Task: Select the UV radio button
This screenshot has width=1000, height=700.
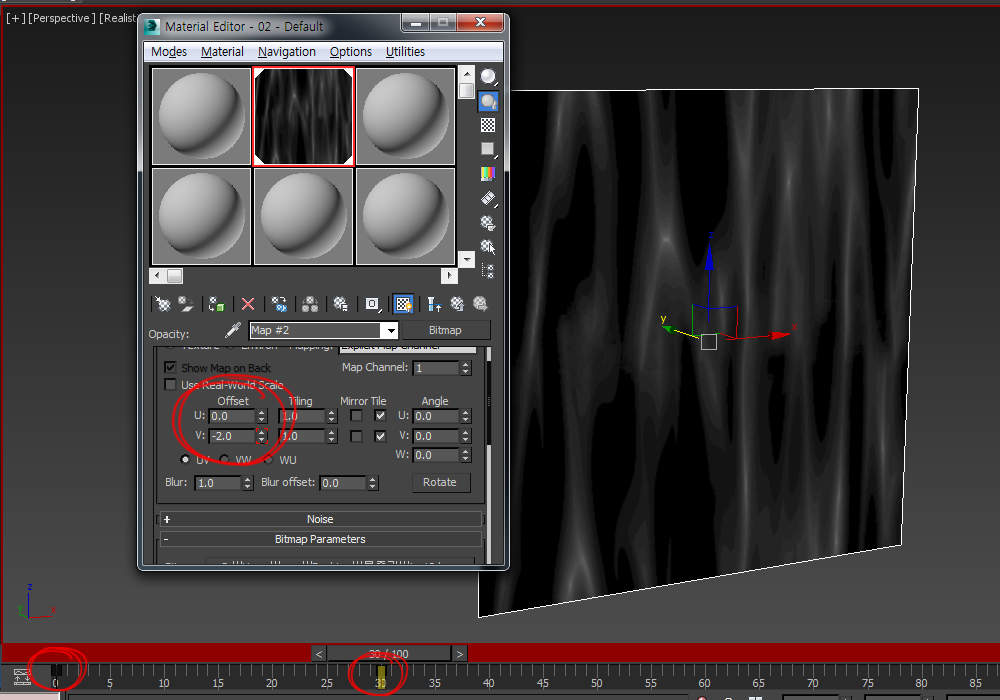Action: 186,459
